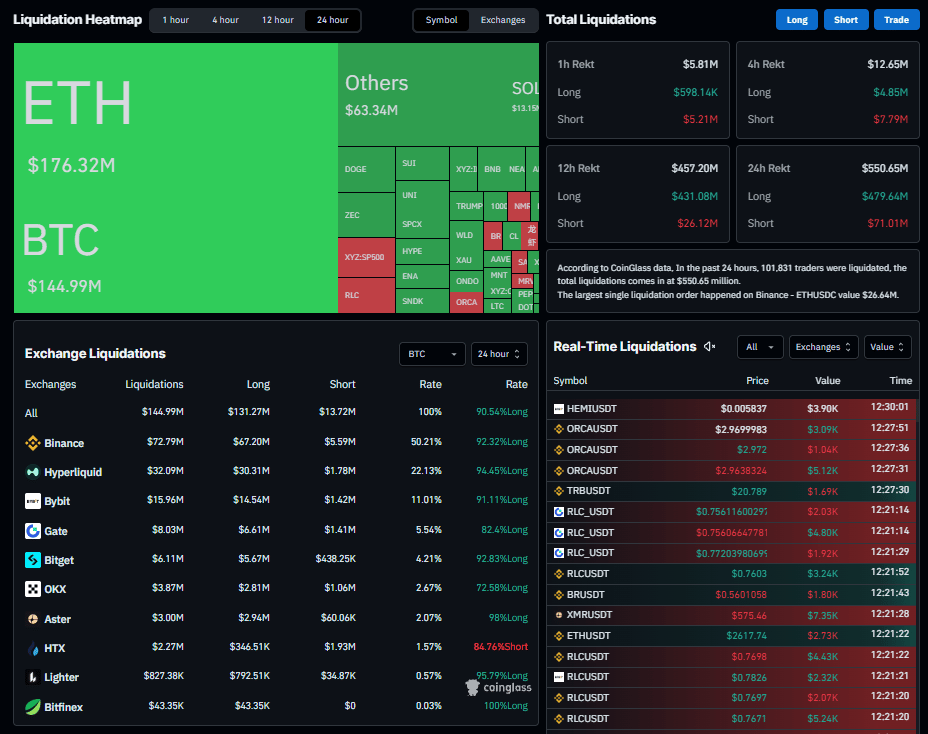Click the HTX exchange logo
Image resolution: width=928 pixels, height=734 pixels.
pos(33,648)
